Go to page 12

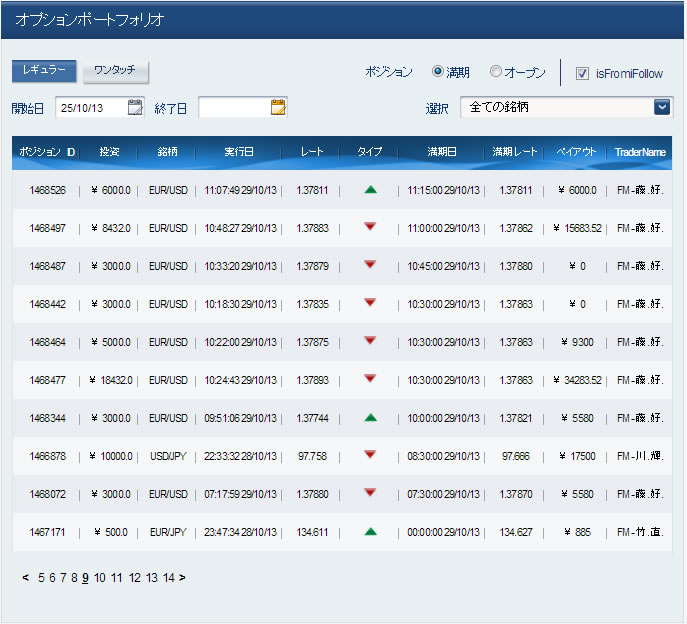tap(135, 578)
